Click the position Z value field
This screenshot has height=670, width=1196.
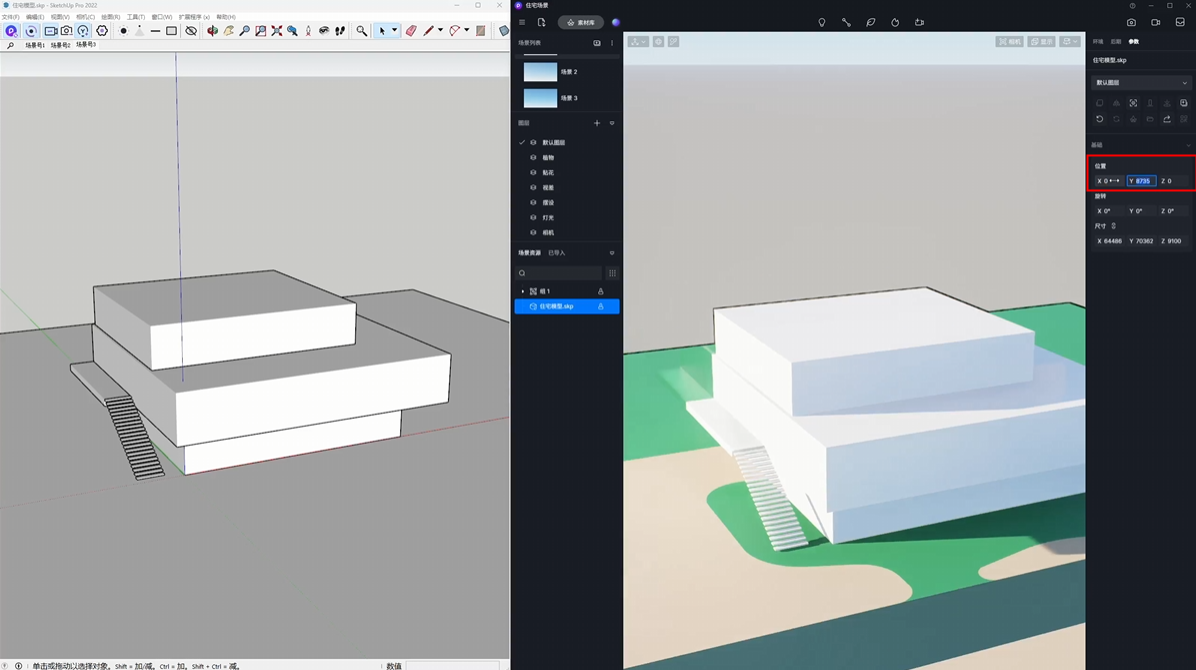1174,181
